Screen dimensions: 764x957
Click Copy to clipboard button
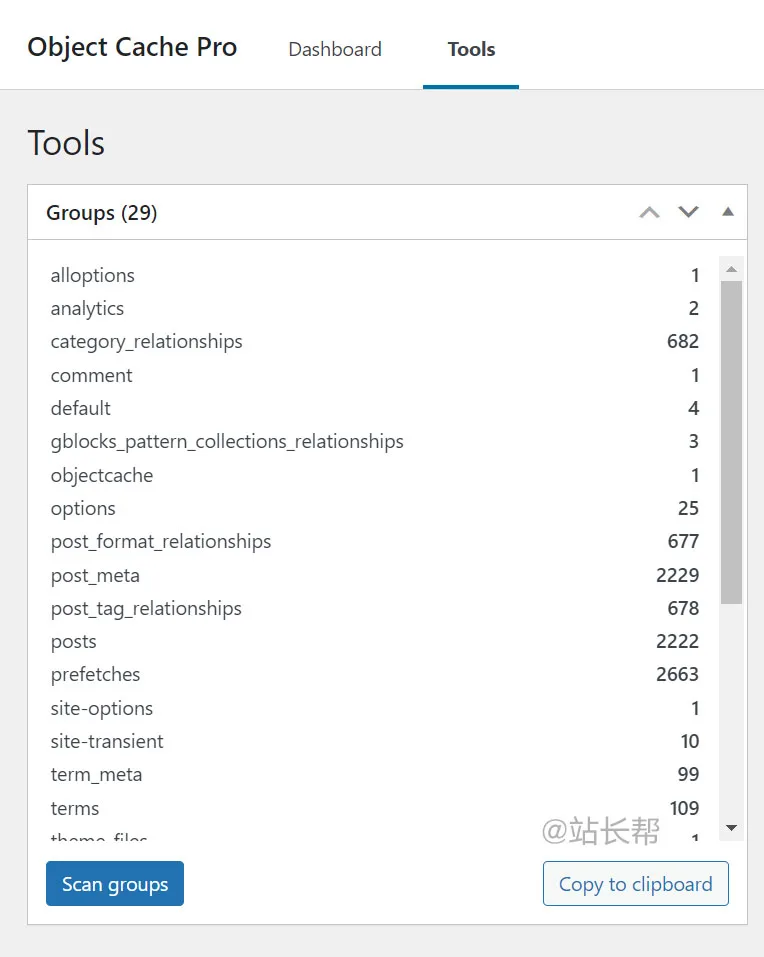pos(635,883)
